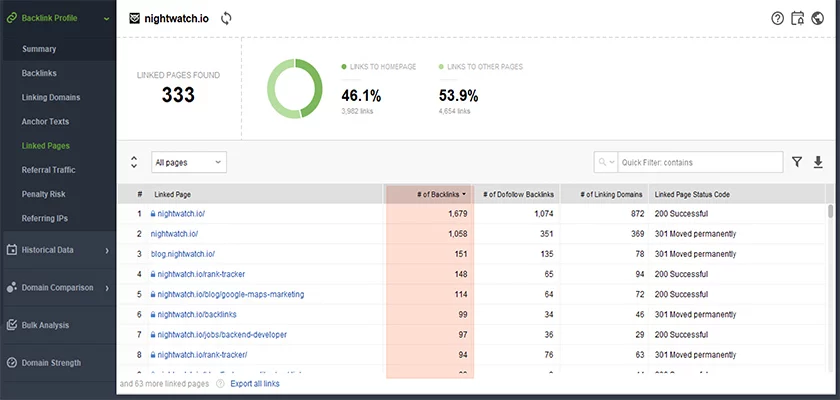This screenshot has width=840, height=400.
Task: Open the nightwatch.io/ link in row 1
Action: pyautogui.click(x=181, y=214)
